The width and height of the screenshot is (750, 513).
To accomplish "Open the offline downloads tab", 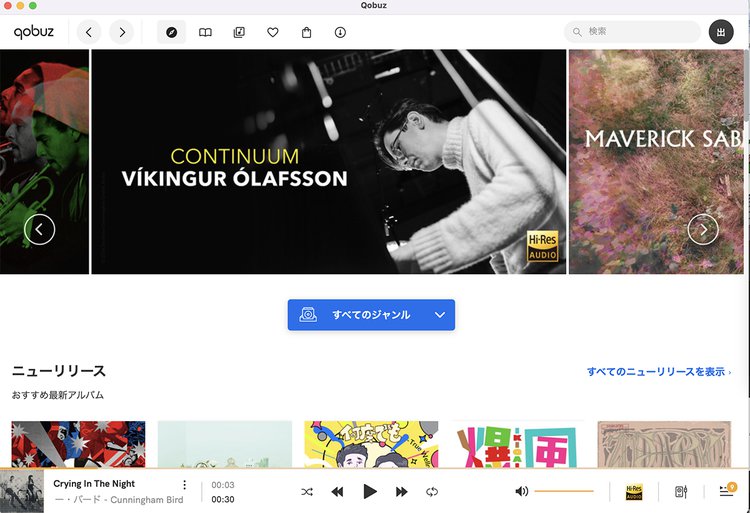I will click(340, 32).
